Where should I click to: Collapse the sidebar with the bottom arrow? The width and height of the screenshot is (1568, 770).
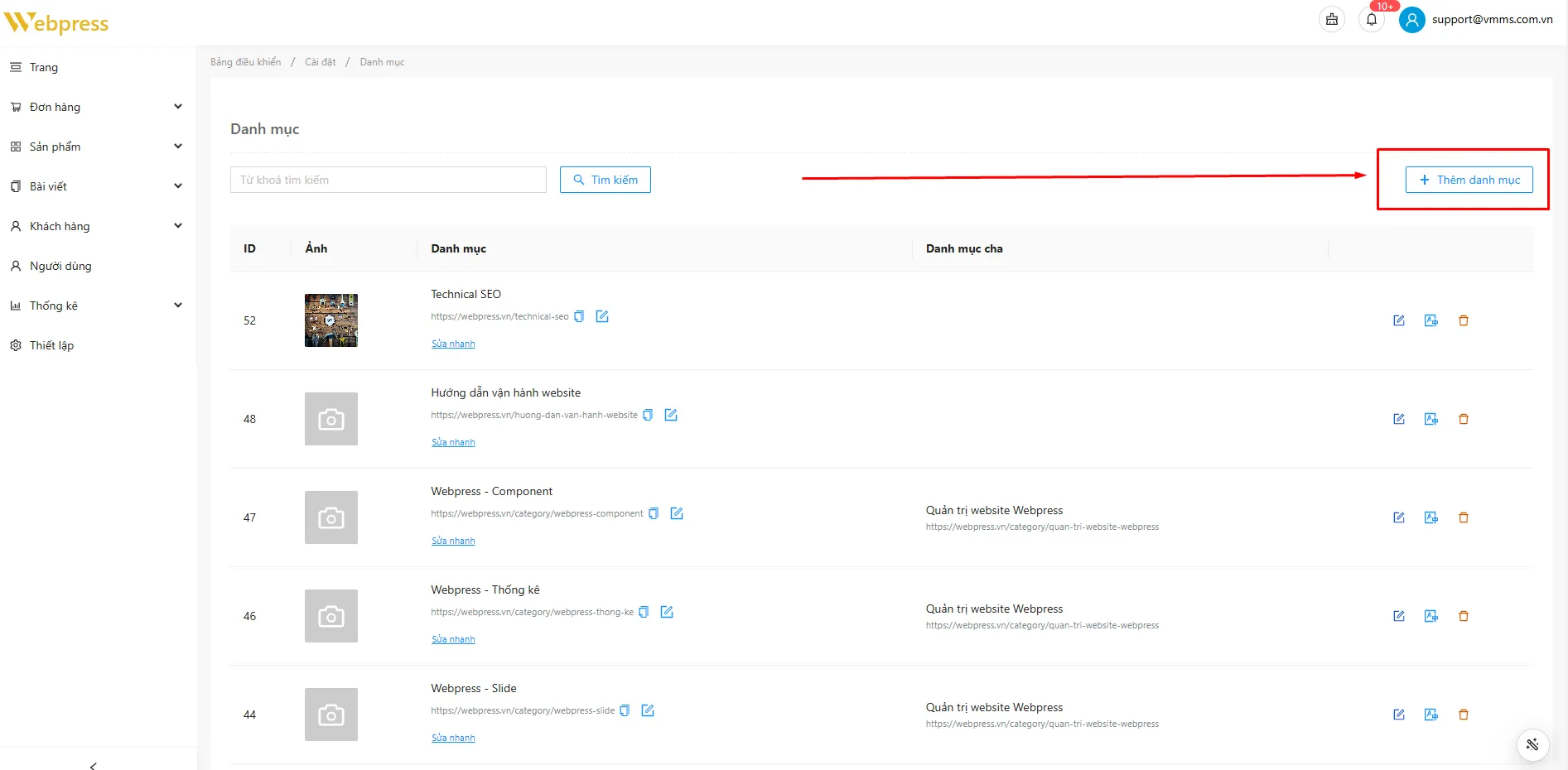[93, 765]
